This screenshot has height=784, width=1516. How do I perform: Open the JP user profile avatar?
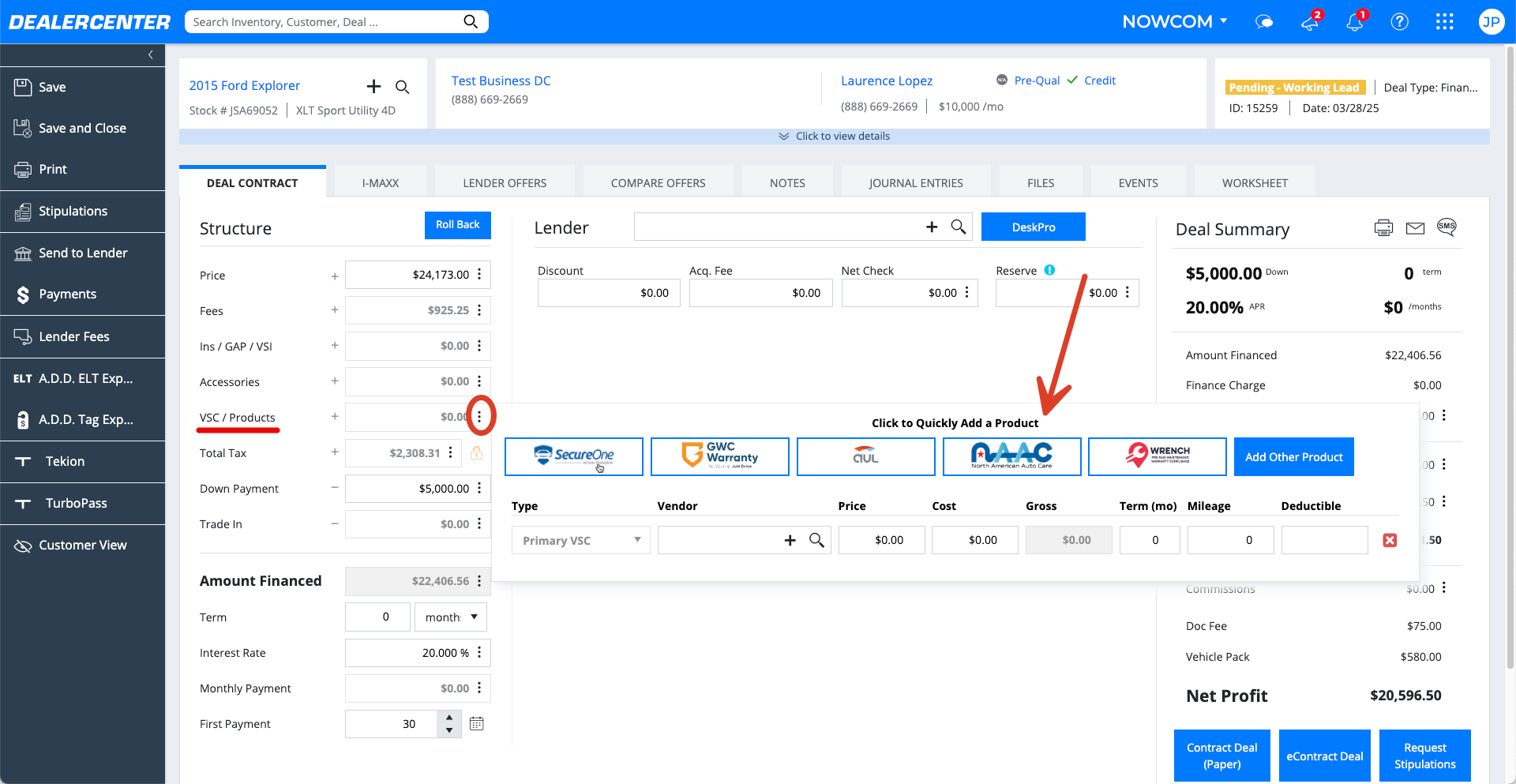point(1491,21)
